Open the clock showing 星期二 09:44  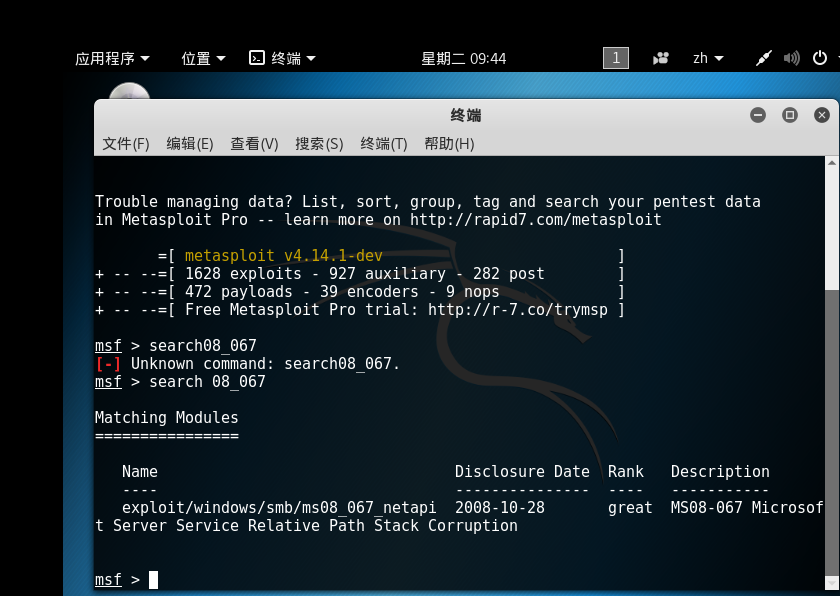coord(463,58)
